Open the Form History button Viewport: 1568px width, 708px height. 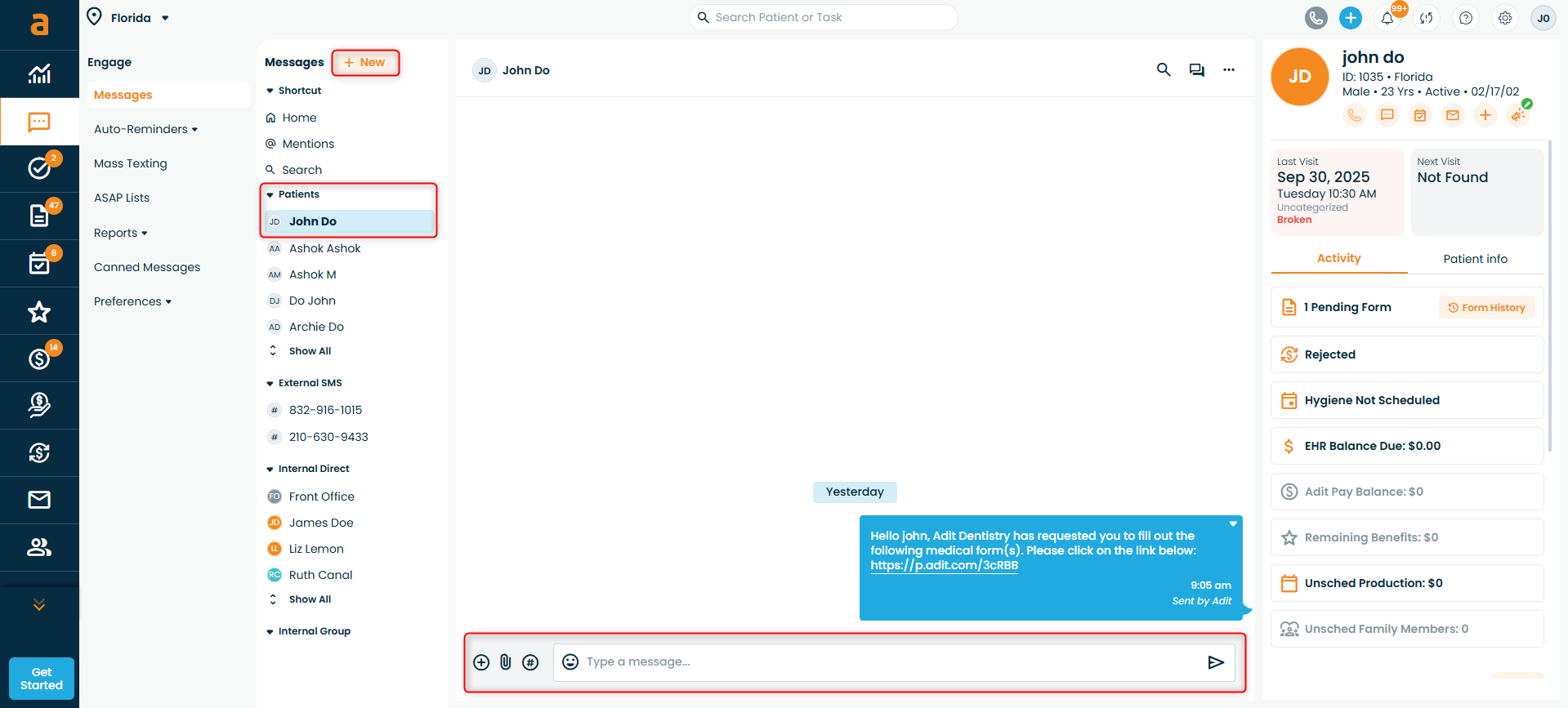point(1486,308)
